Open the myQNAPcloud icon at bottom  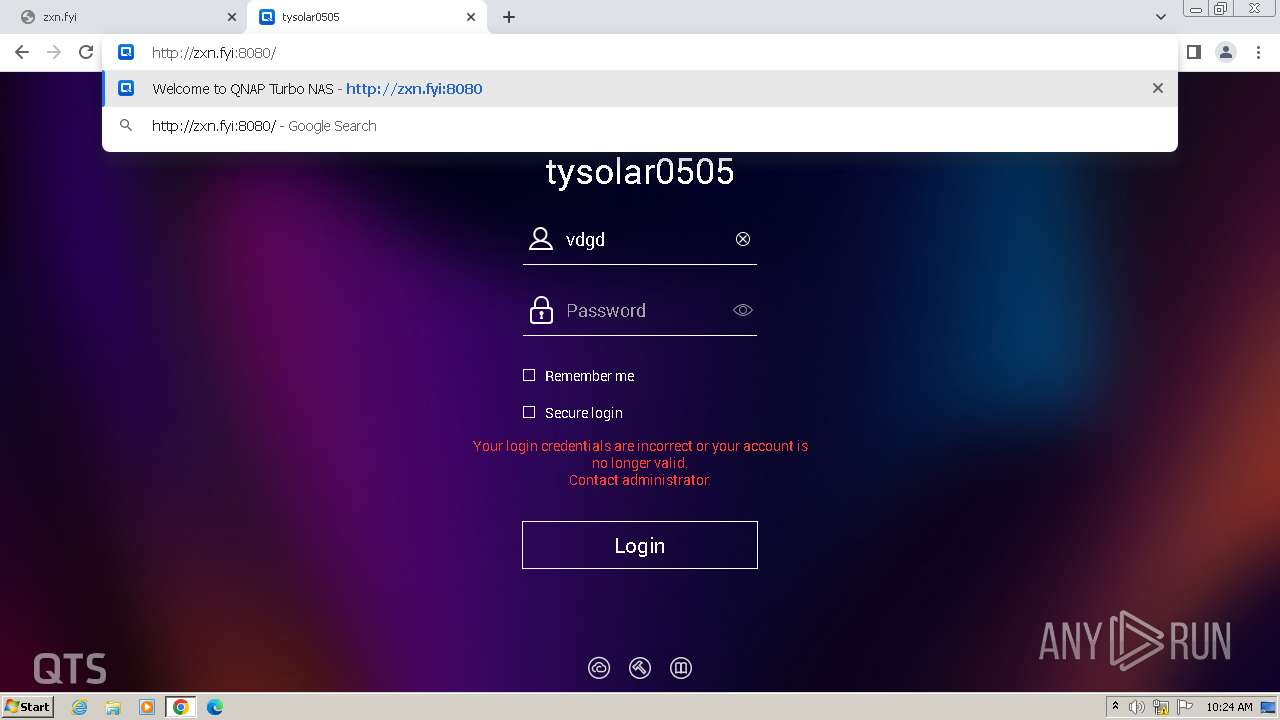click(599, 668)
